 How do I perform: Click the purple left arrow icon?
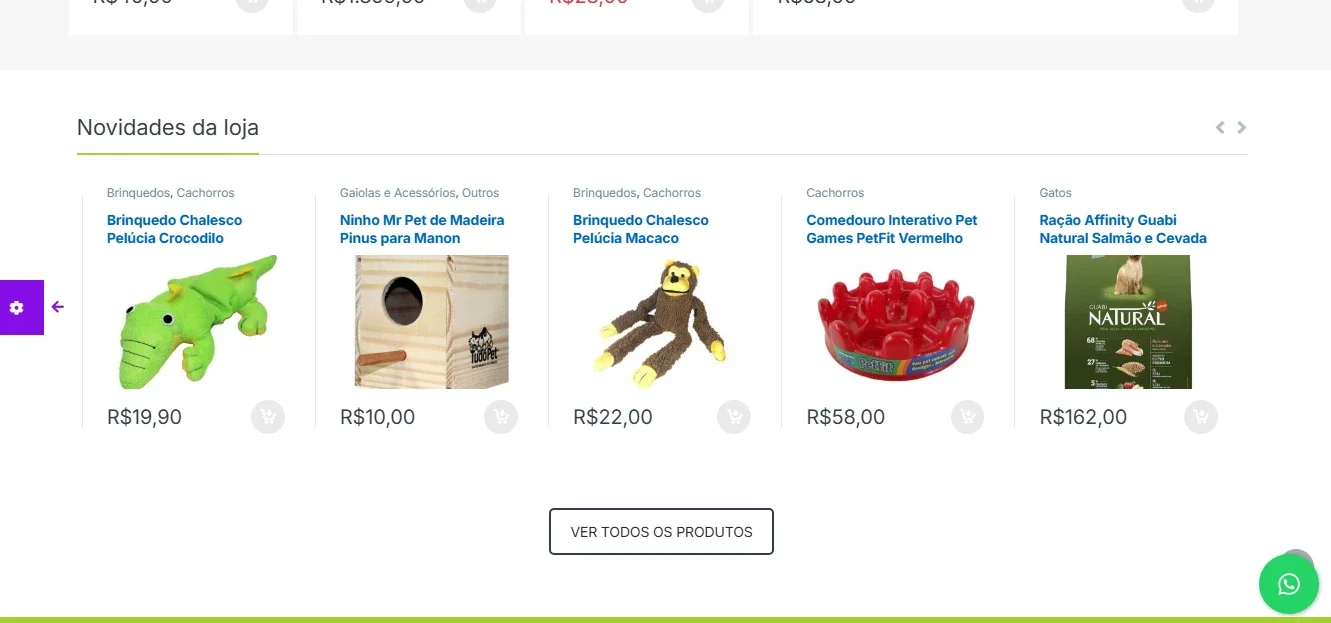pos(58,307)
